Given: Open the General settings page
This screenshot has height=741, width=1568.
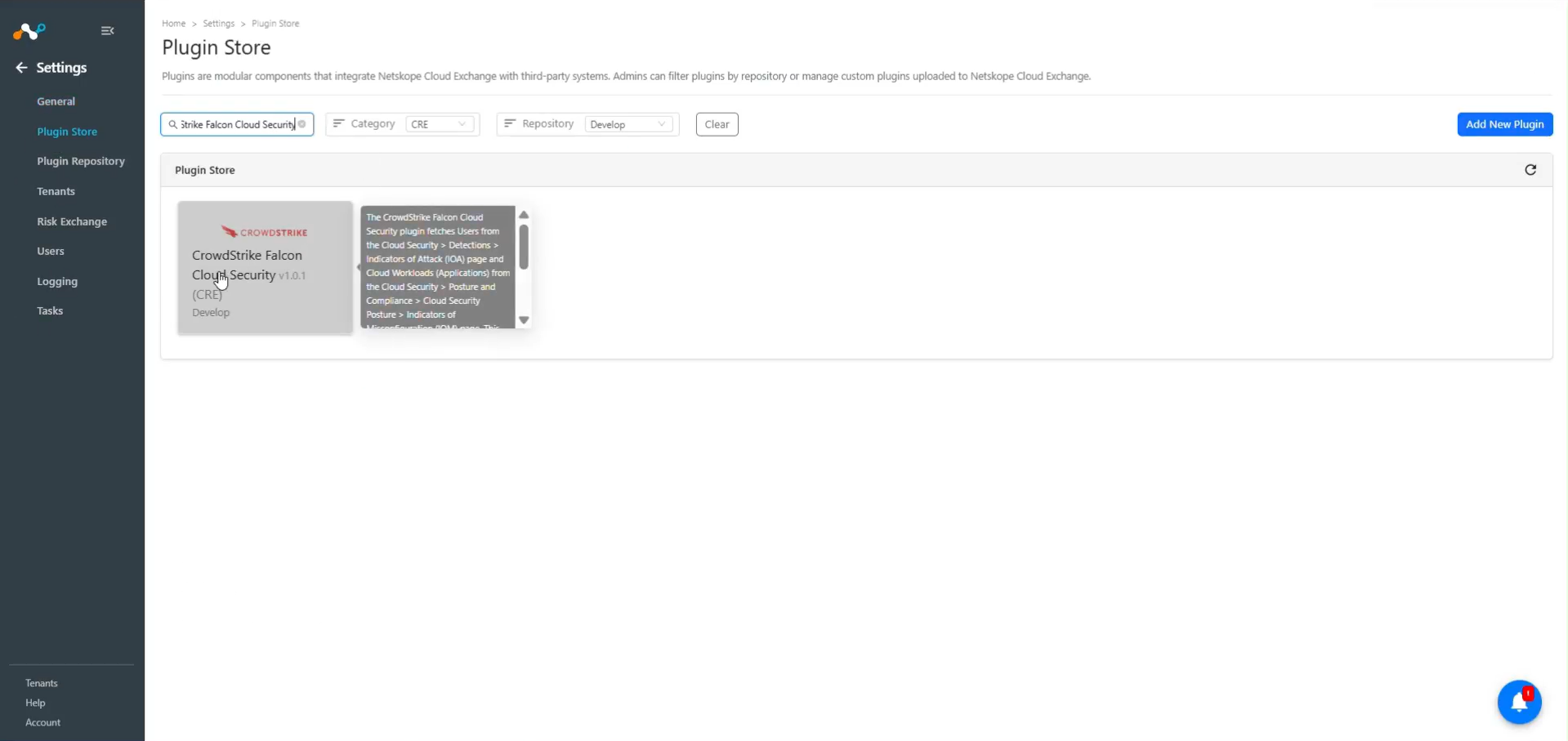Looking at the screenshot, I should click(x=56, y=101).
